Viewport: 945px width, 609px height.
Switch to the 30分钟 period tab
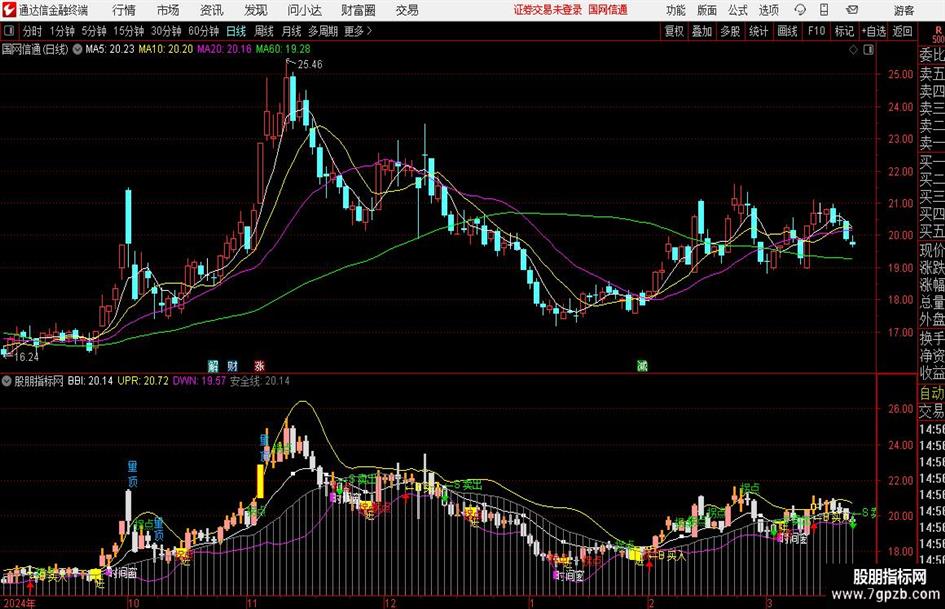(x=166, y=31)
